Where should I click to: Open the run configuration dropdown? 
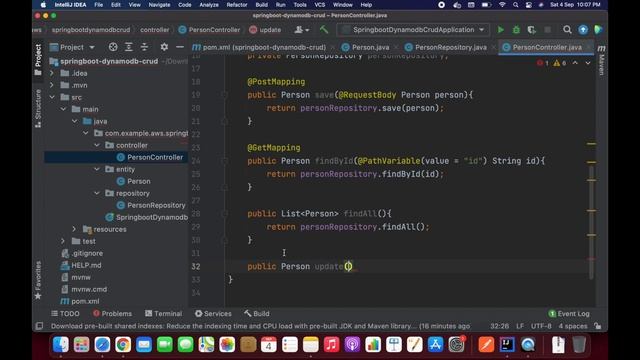pyautogui.click(x=413, y=30)
